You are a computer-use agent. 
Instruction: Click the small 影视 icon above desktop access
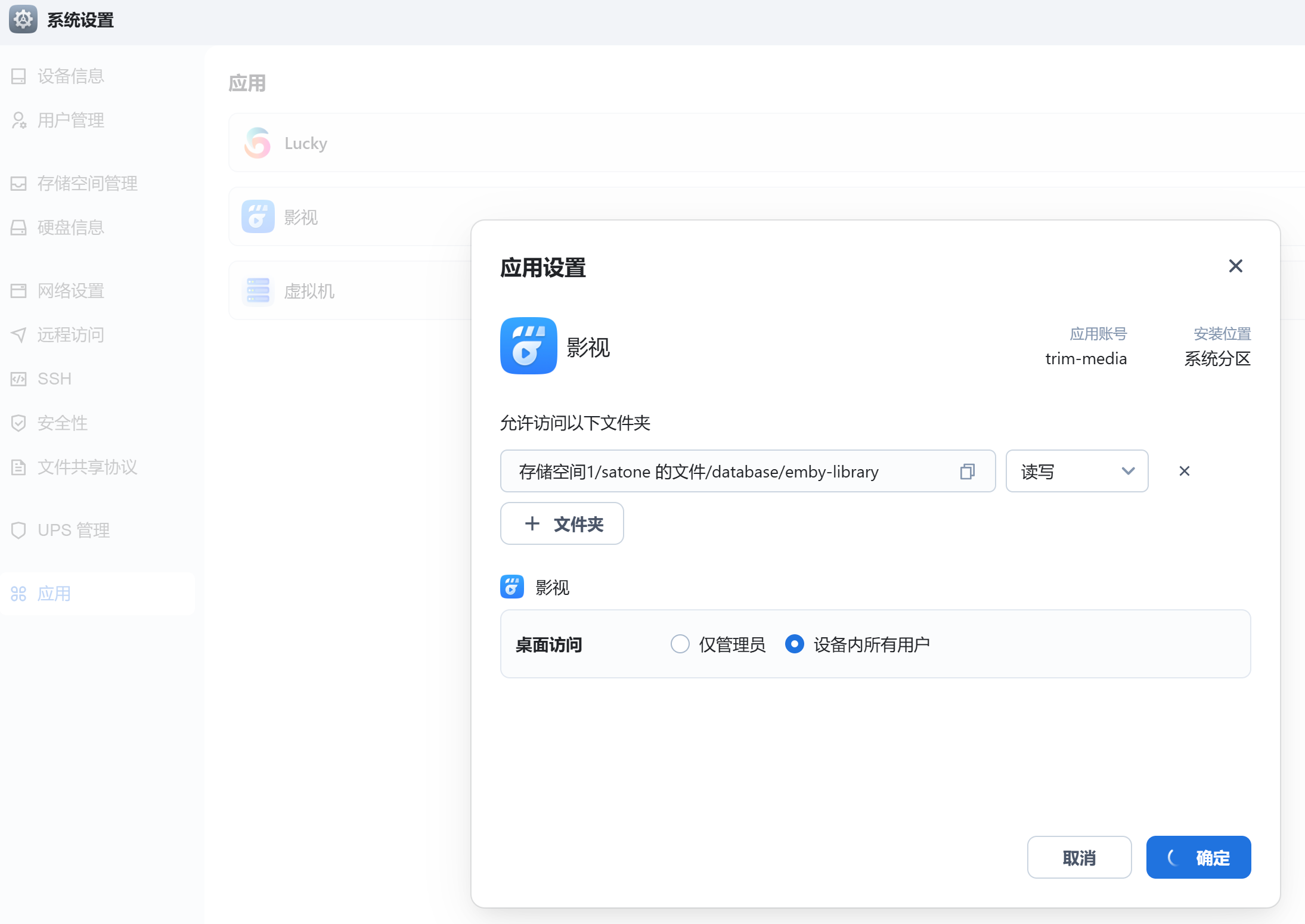click(x=512, y=587)
